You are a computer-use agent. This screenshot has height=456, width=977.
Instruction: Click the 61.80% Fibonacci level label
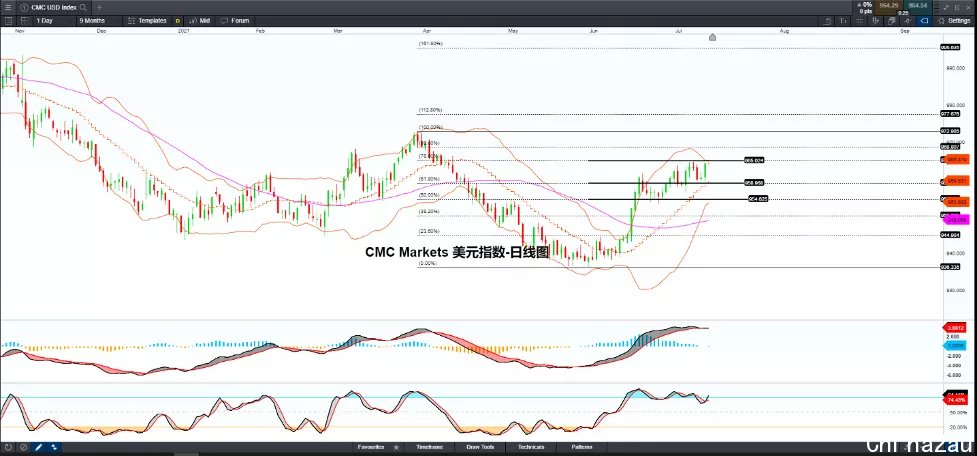point(429,179)
